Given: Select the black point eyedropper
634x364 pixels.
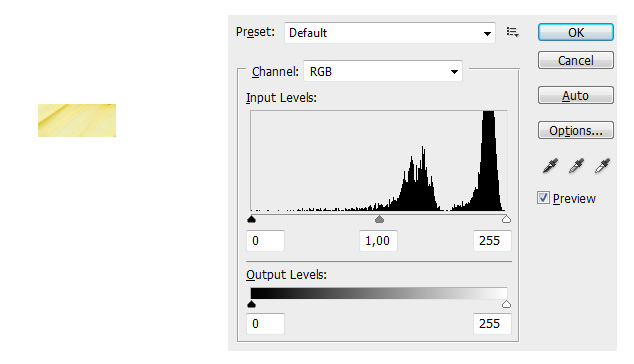Looking at the screenshot, I should (x=550, y=165).
